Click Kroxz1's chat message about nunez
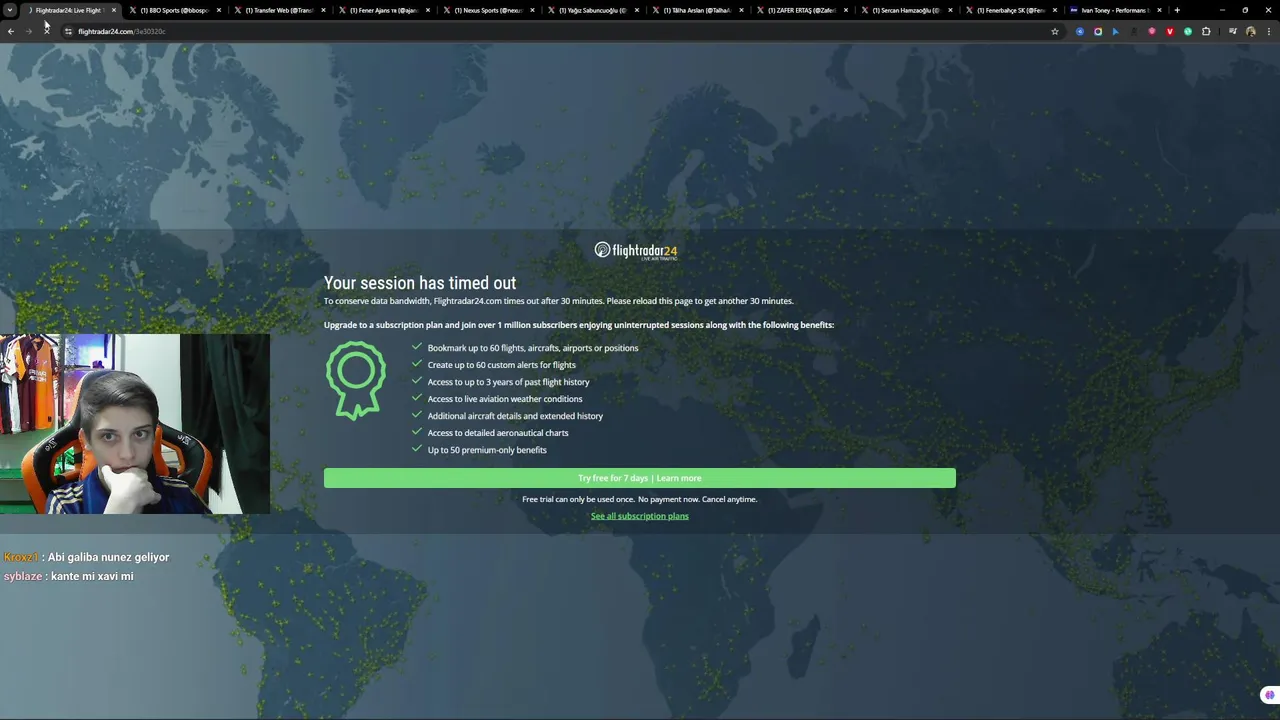Viewport: 1280px width, 720px height. click(86, 557)
